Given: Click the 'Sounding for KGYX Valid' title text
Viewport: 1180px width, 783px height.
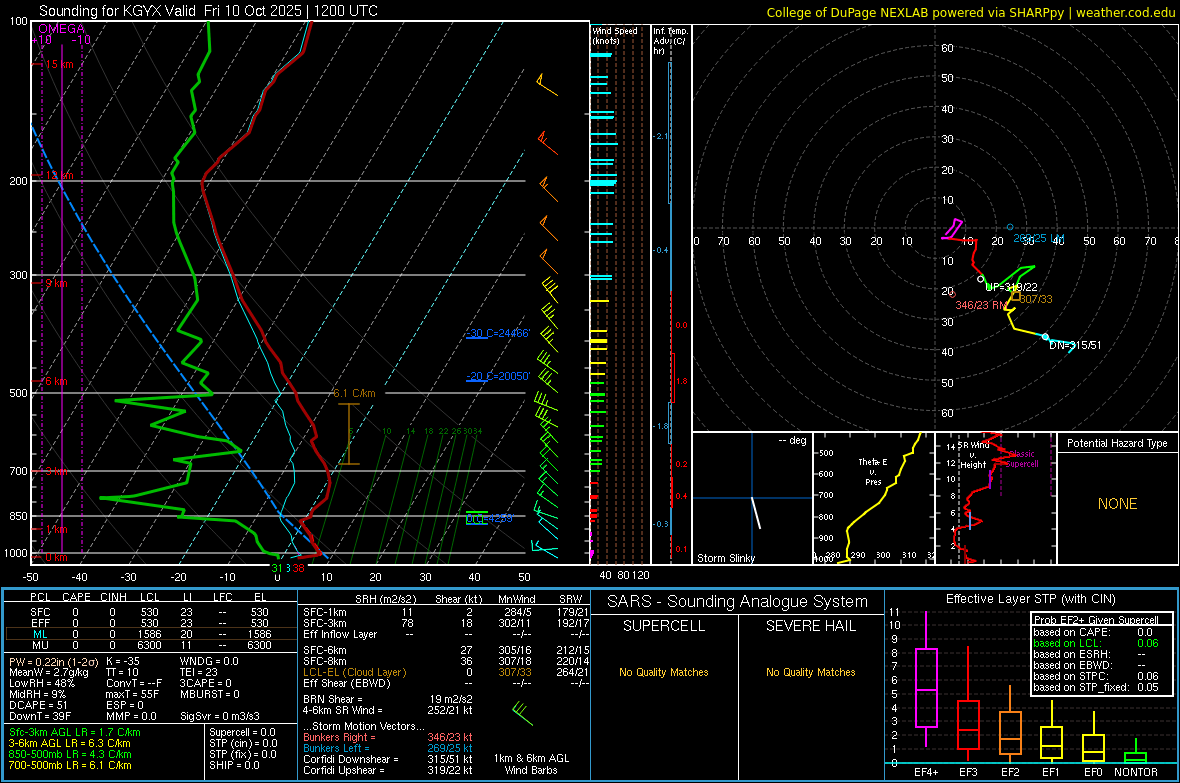Looking at the screenshot, I should click(x=119, y=11).
